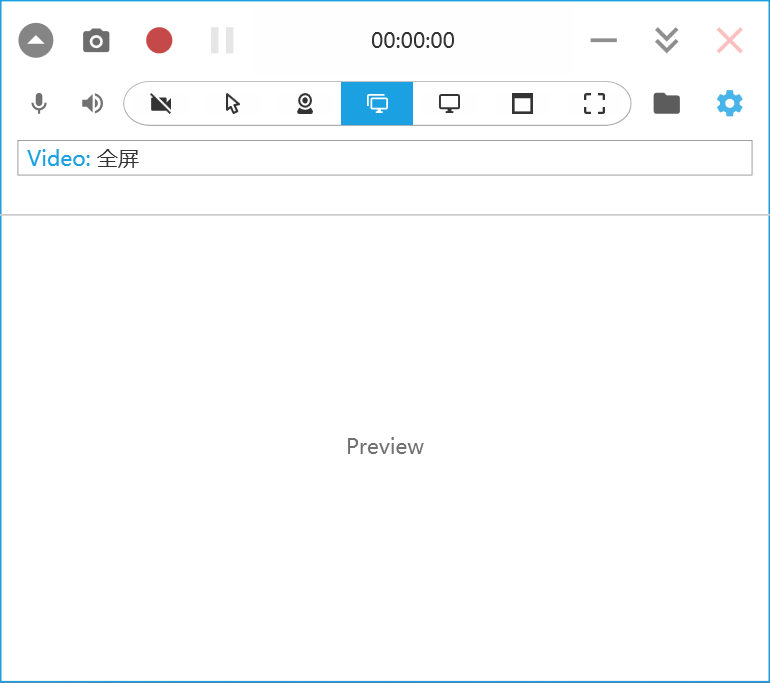Open the Video source field showing 全屏
The width and height of the screenshot is (770, 683).
click(x=385, y=158)
